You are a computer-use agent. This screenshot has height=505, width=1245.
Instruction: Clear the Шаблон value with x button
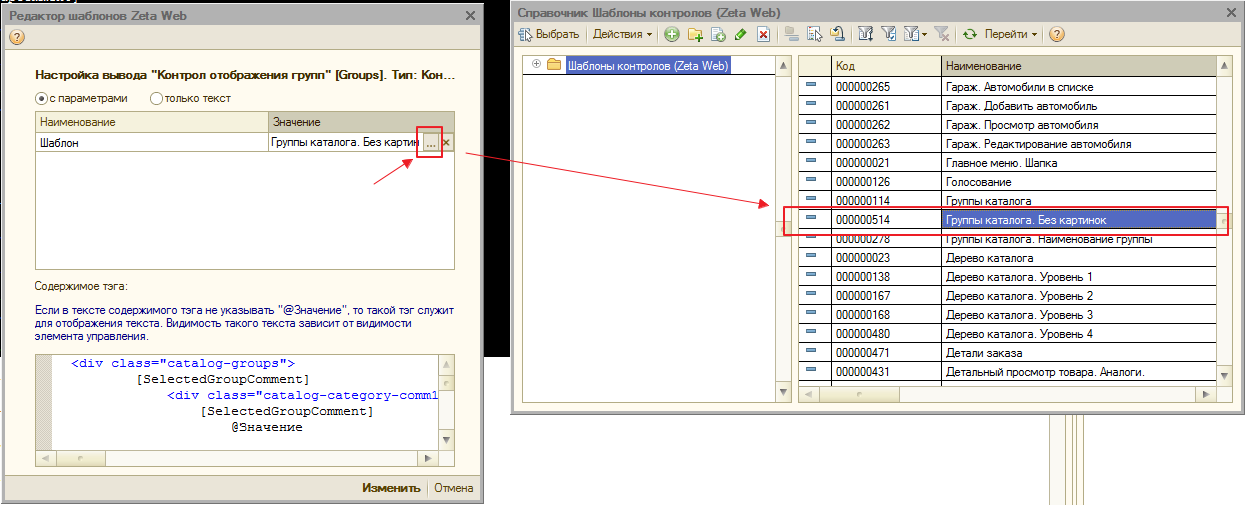(447, 143)
